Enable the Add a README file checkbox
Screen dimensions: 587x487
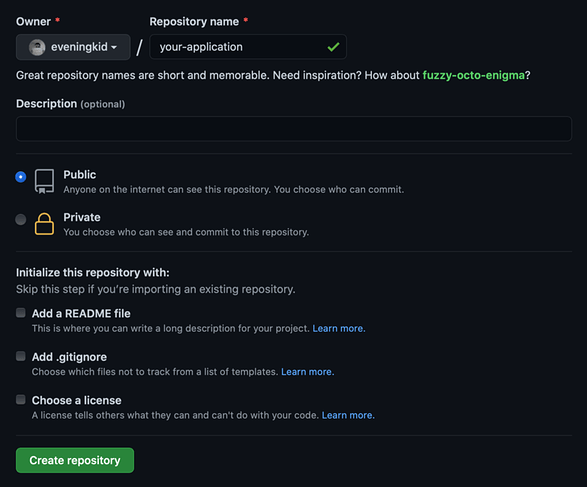pyautogui.click(x=21, y=313)
